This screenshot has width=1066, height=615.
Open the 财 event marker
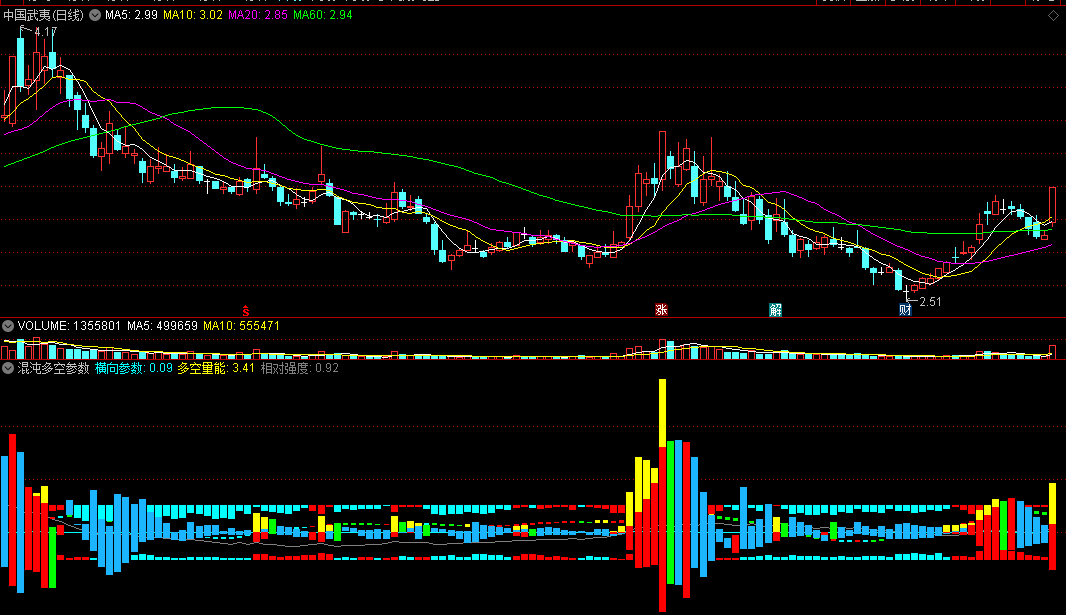905,310
